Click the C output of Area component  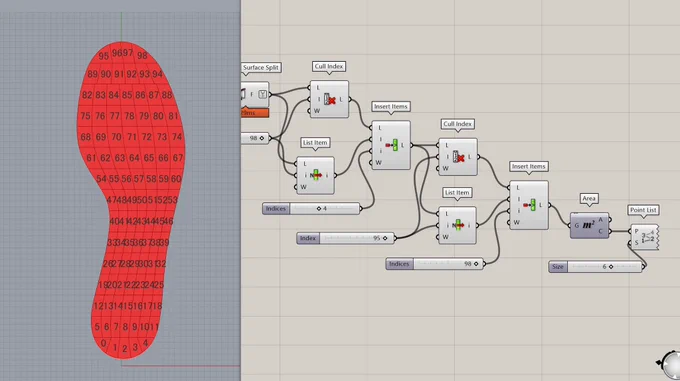[601, 231]
